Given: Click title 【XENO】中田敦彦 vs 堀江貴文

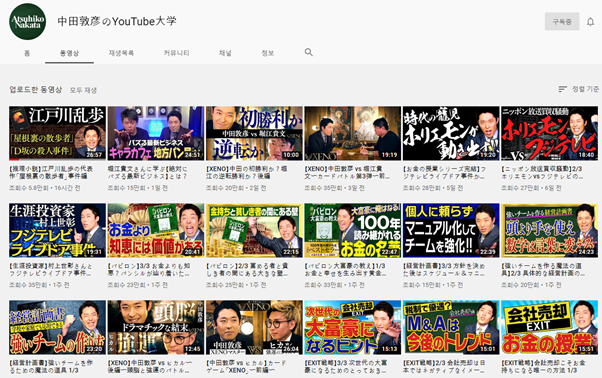Looking at the screenshot, I should [347, 172].
